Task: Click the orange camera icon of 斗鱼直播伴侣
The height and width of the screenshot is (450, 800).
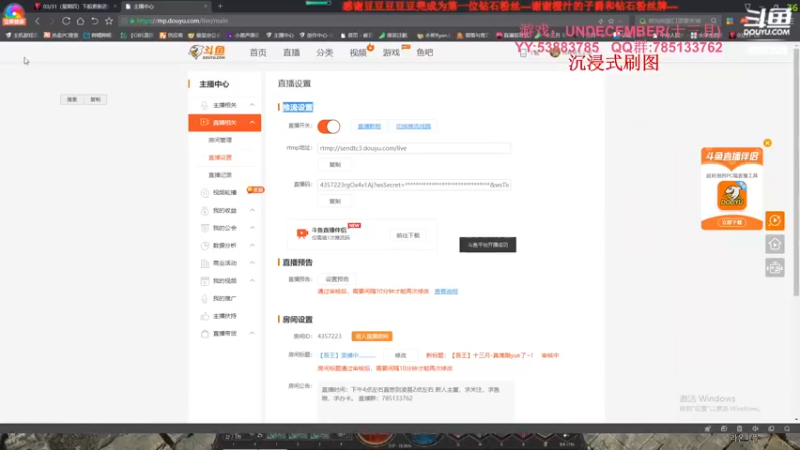Action: tap(302, 233)
